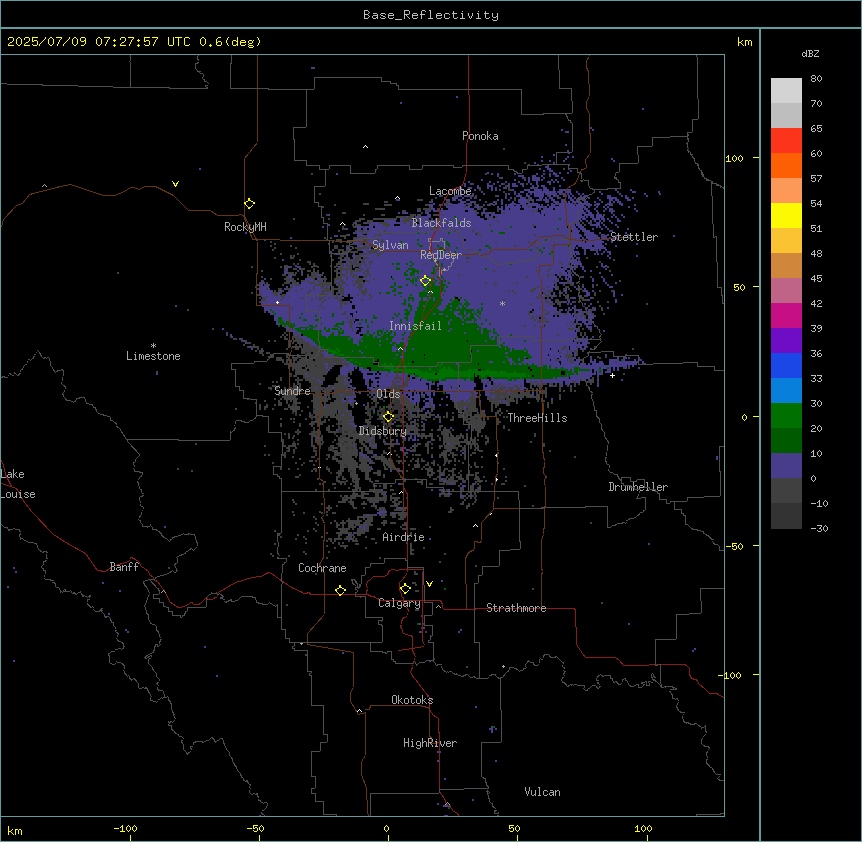The image size is (862, 842).
Task: Click the Innisfail label
Action: (415, 326)
